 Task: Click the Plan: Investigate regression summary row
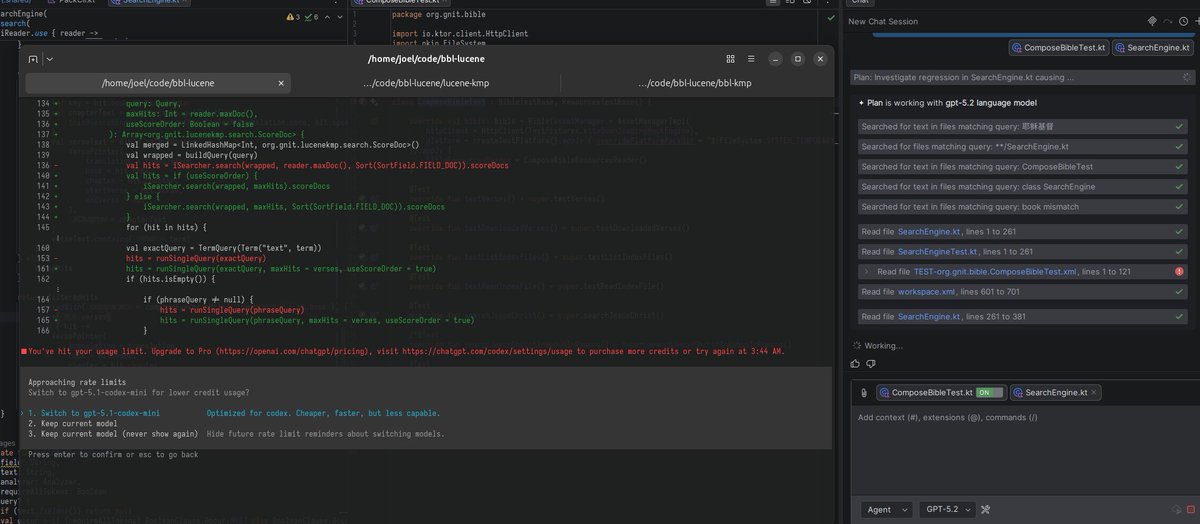pyautogui.click(x=1021, y=77)
